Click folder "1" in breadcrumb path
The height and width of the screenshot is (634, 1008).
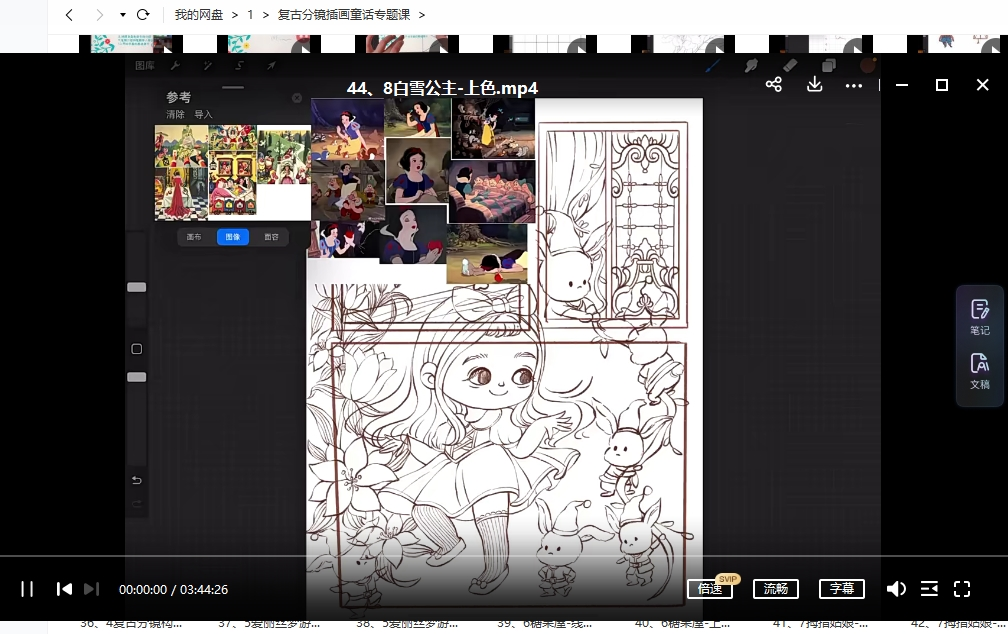click(x=250, y=15)
